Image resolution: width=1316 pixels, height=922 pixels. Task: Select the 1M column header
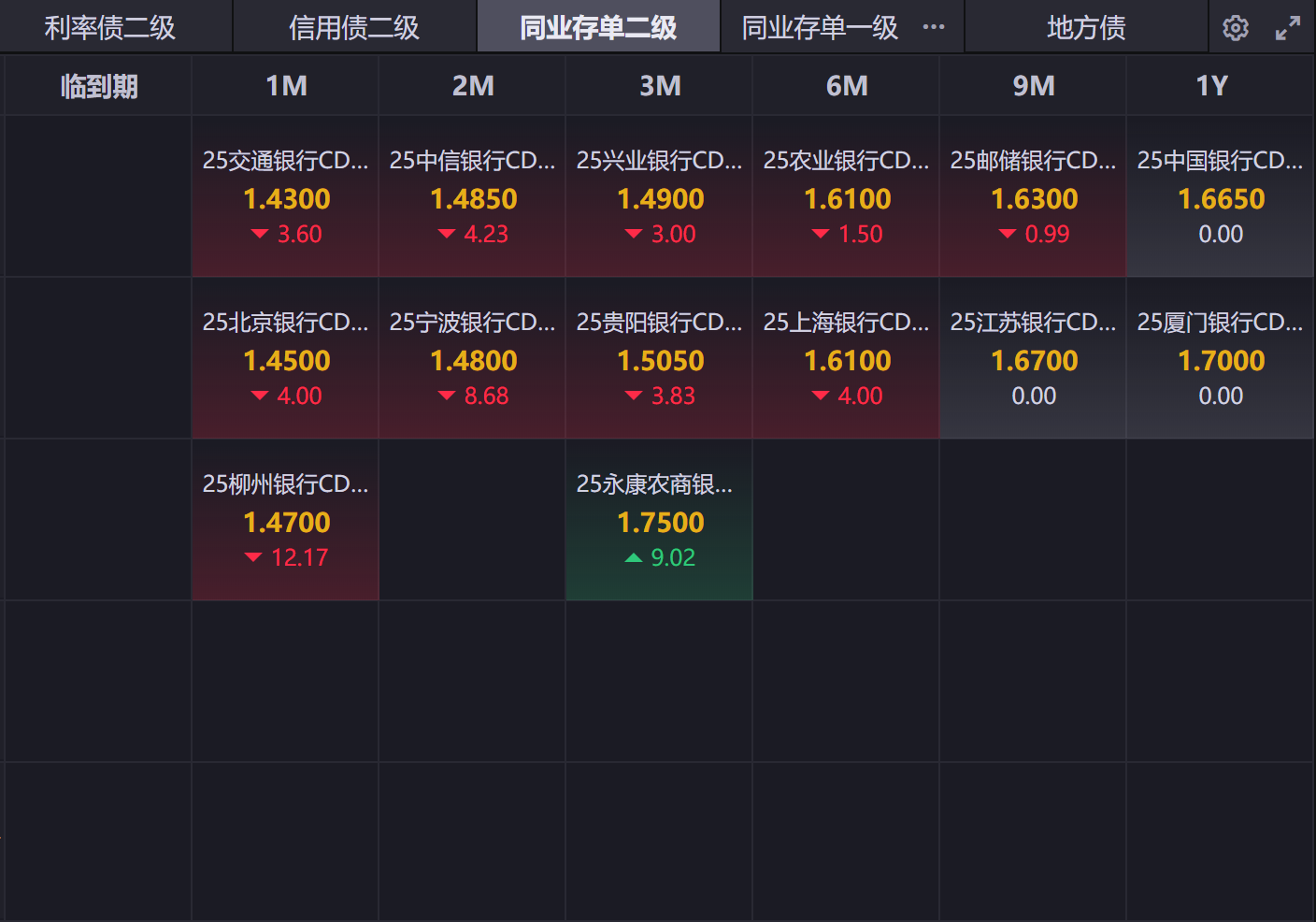click(285, 86)
